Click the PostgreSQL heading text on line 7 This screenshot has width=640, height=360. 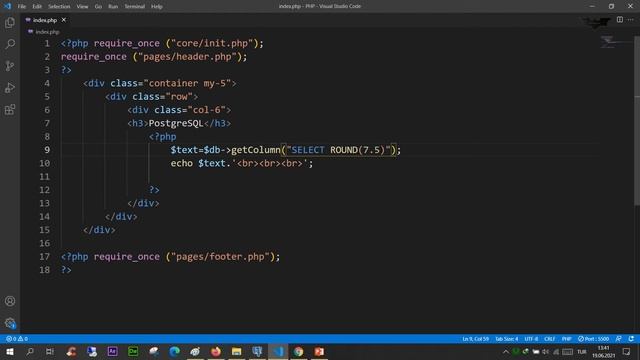(176, 123)
